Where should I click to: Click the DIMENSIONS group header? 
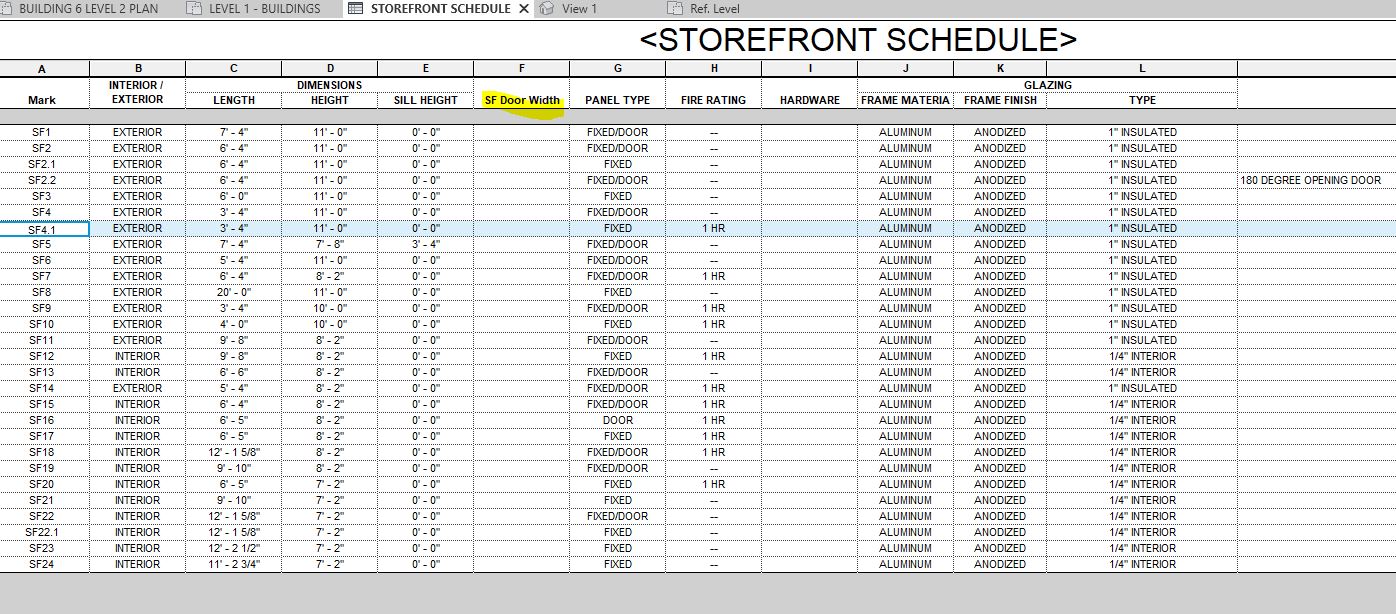point(329,85)
